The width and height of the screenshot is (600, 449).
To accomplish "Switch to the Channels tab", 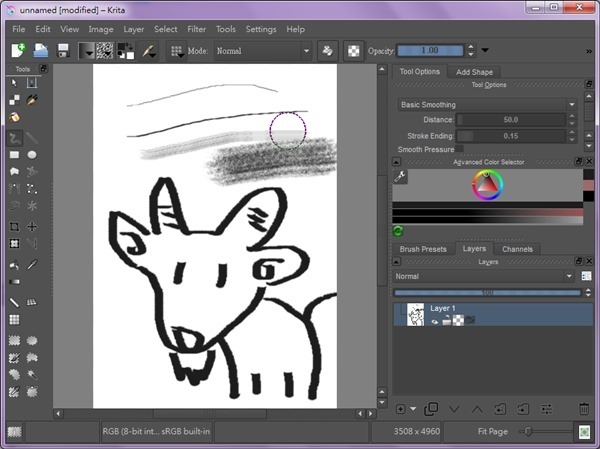I will 517,248.
